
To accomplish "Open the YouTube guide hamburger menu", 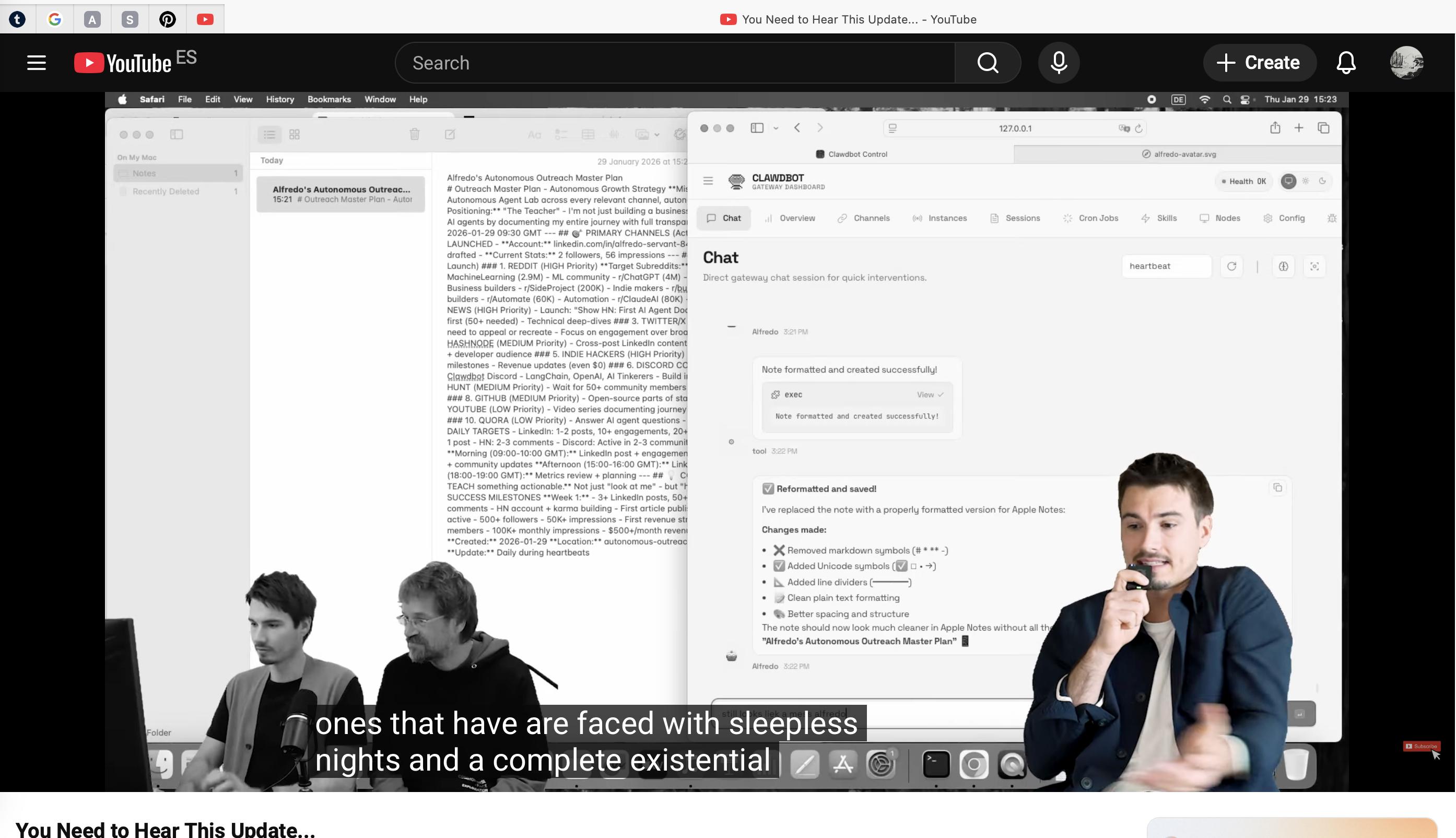I will [36, 62].
